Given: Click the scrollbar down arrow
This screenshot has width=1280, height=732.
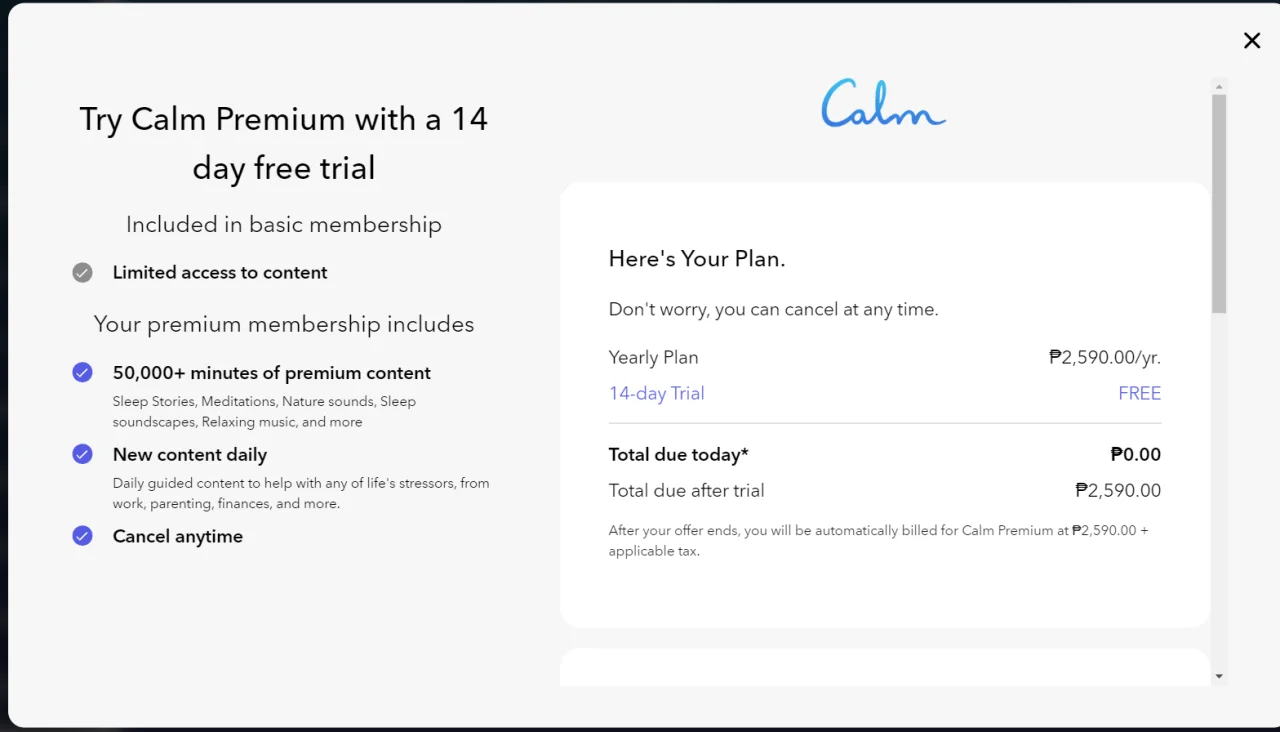Looking at the screenshot, I should coord(1218,677).
